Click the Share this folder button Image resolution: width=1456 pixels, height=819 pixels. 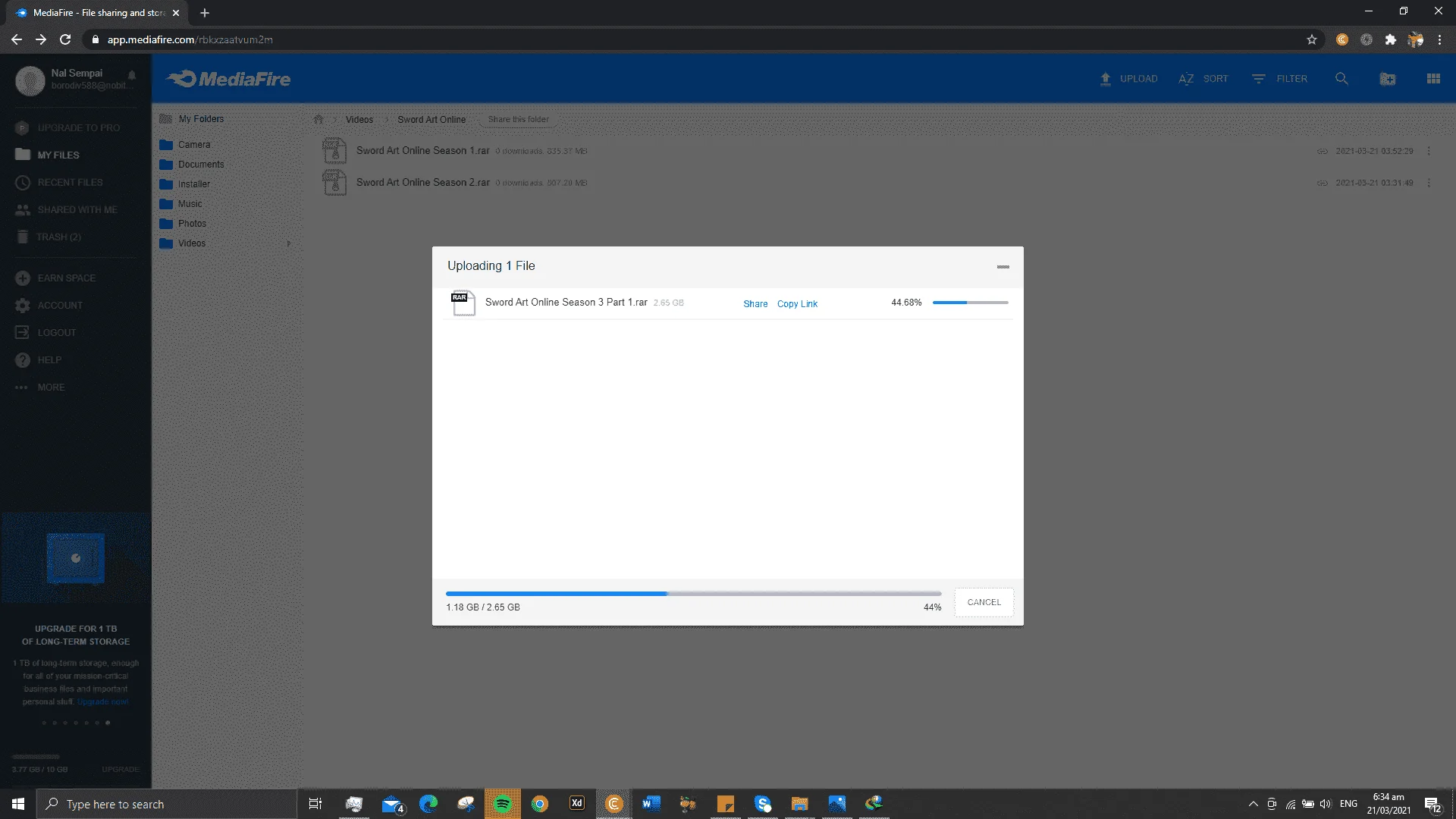(518, 119)
